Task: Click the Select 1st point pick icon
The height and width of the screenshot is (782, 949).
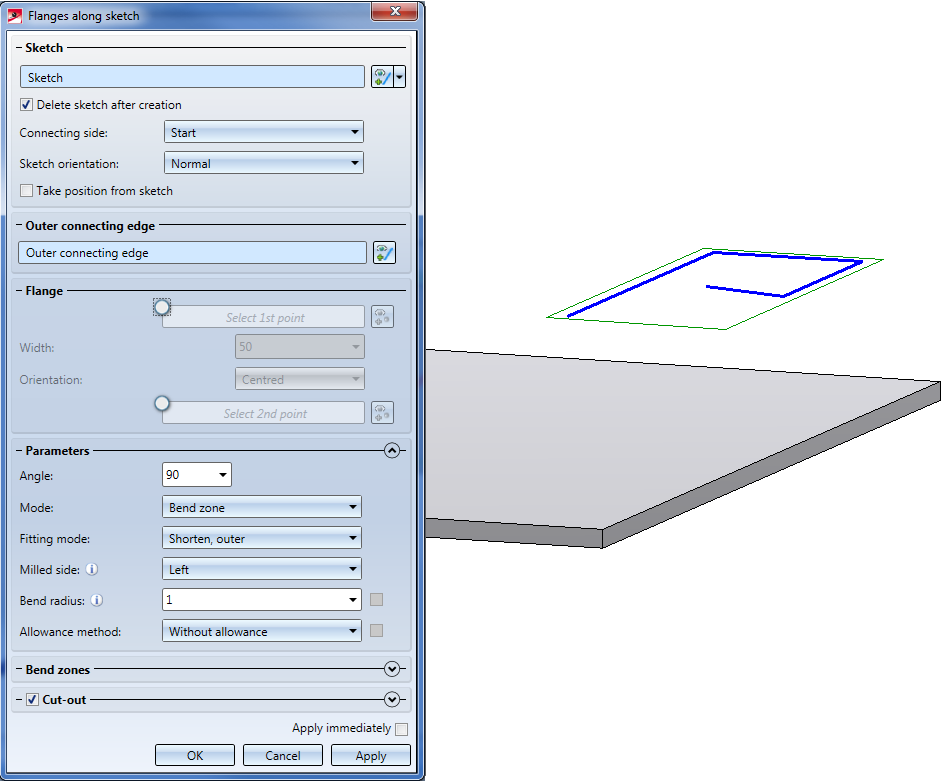Action: tap(383, 317)
